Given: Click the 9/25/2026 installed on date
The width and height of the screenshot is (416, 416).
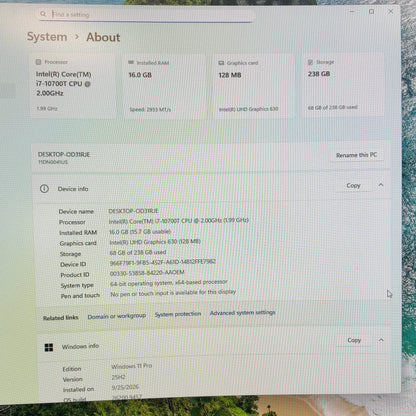Looking at the screenshot, I should 125,387.
